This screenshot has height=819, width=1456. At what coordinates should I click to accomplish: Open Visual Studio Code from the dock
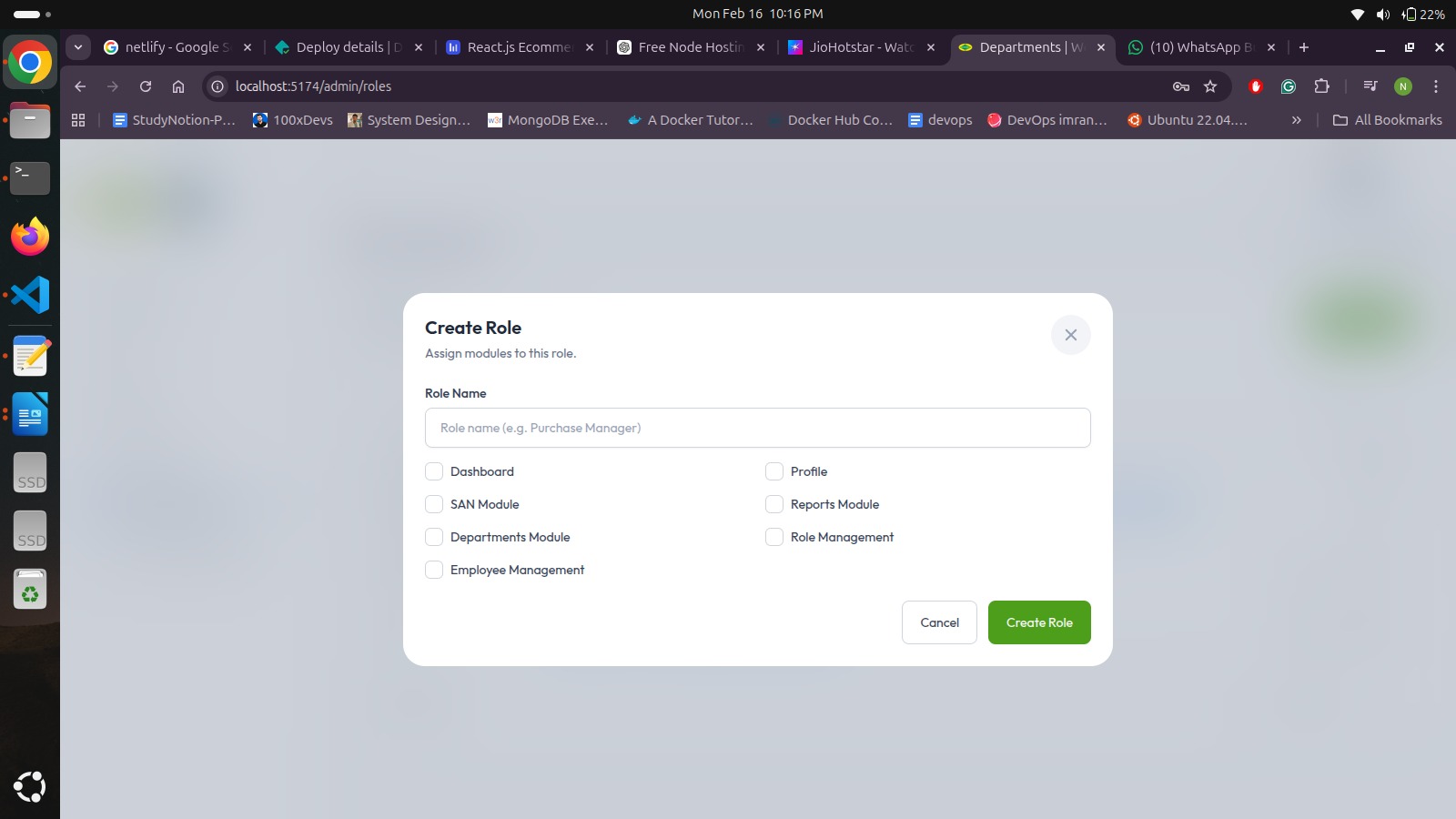30,295
